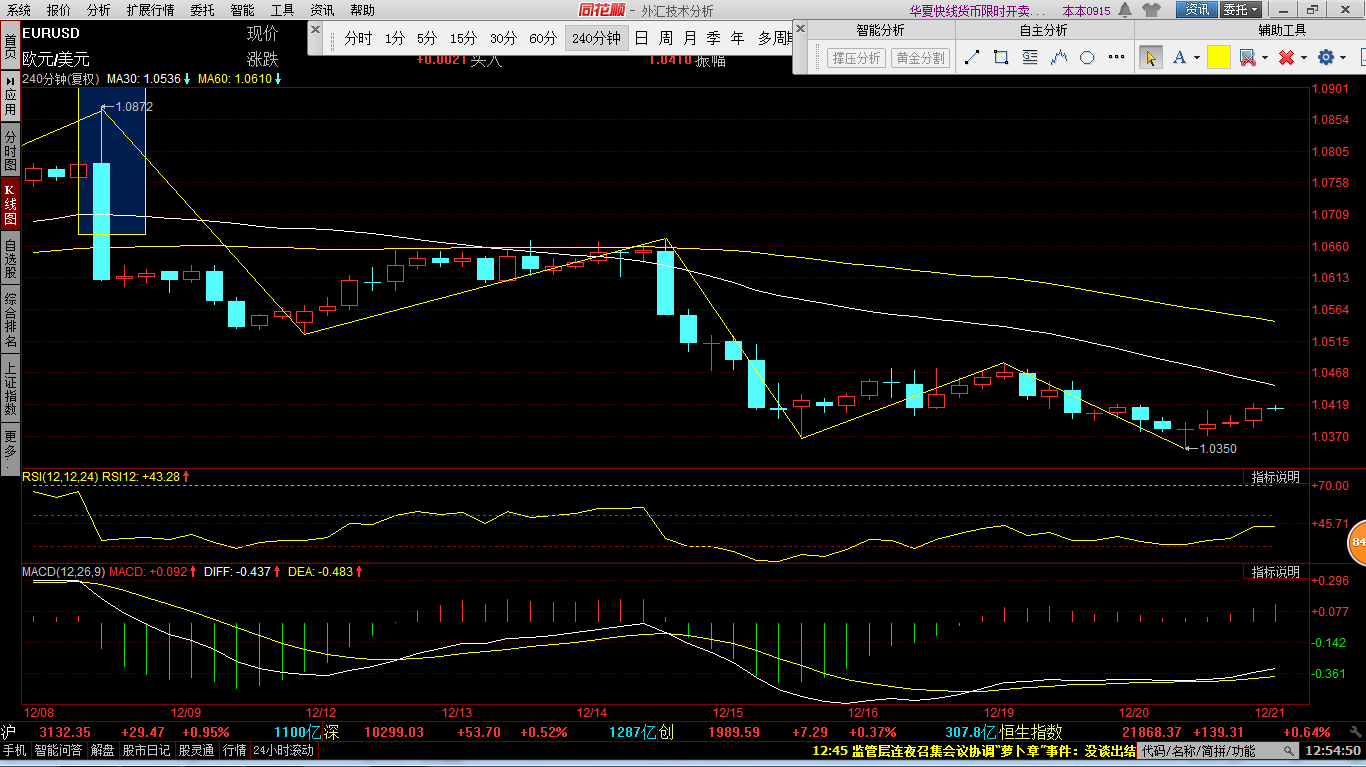The width and height of the screenshot is (1366, 767).
Task: Click the red X delete tool
Action: point(1286,58)
